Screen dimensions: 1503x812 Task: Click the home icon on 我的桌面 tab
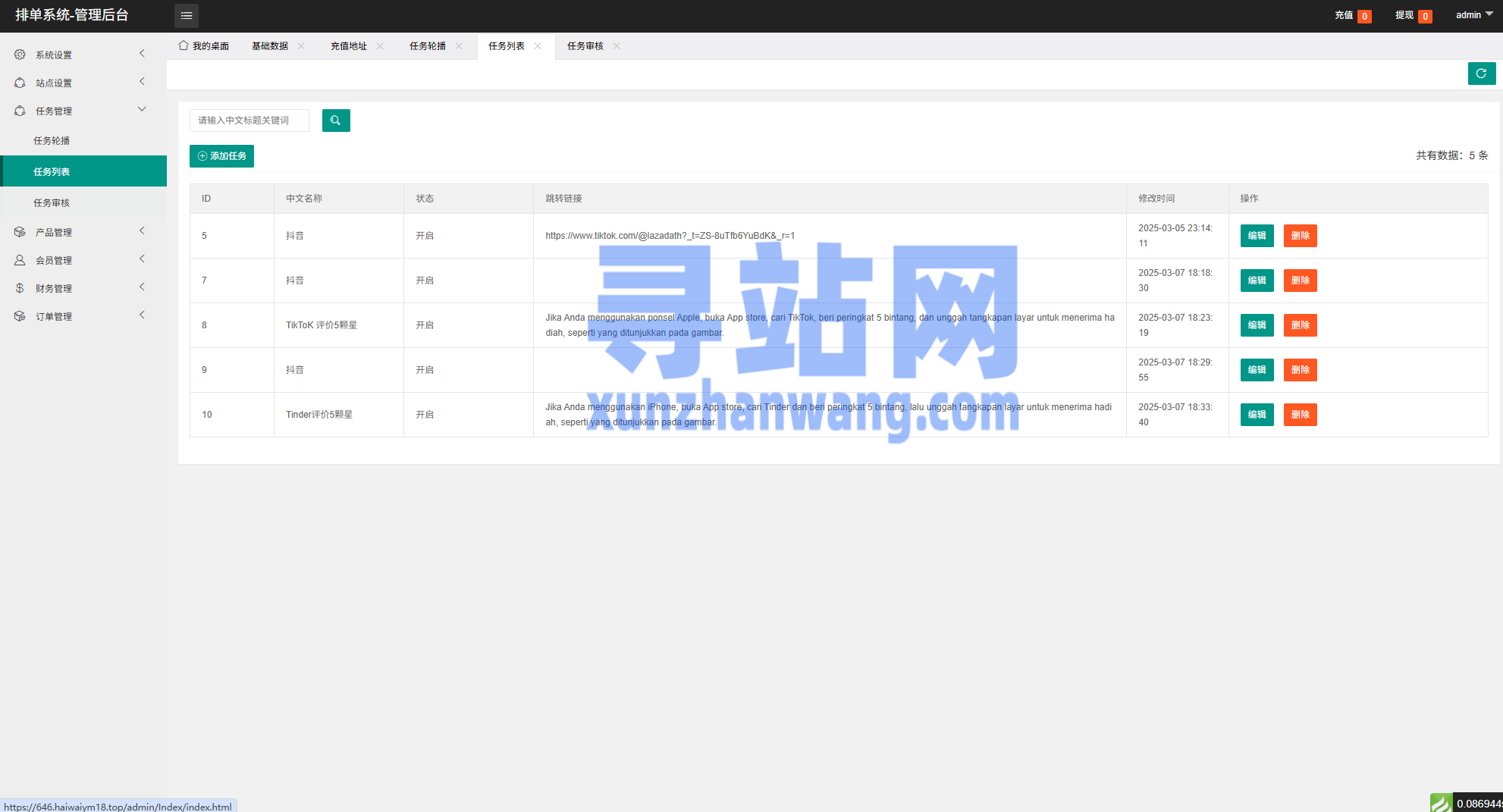184,45
